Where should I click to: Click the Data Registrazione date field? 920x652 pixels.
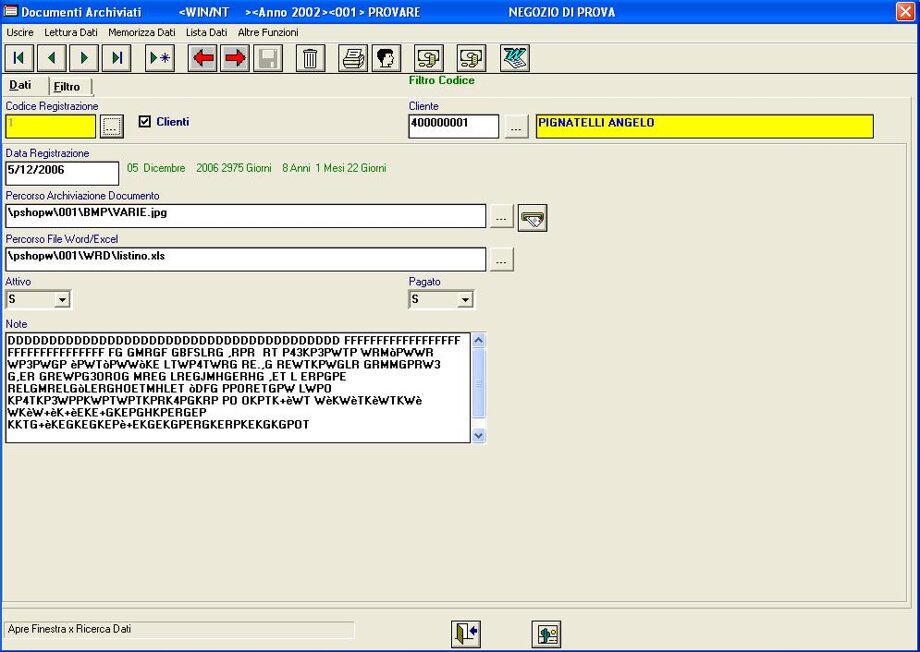[62, 173]
